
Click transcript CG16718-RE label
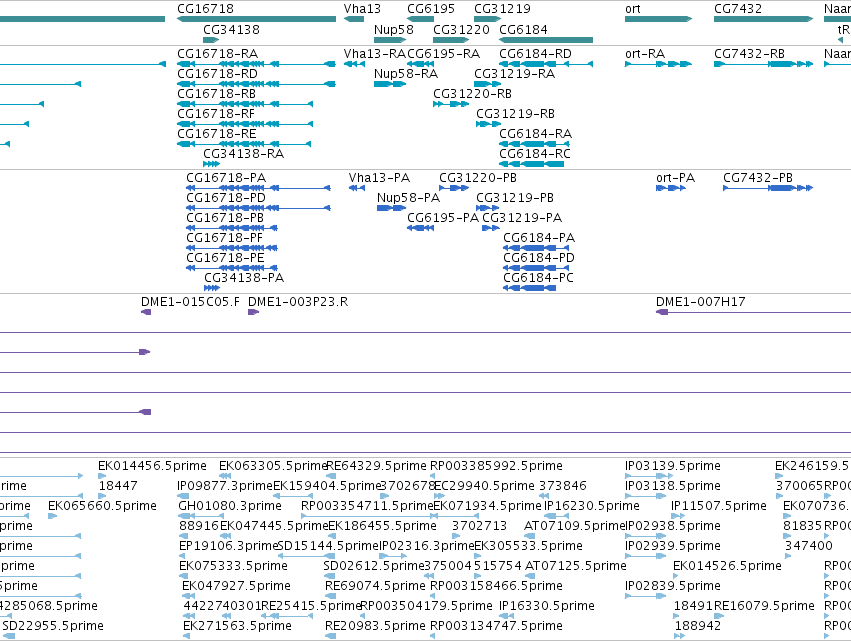tap(217, 134)
